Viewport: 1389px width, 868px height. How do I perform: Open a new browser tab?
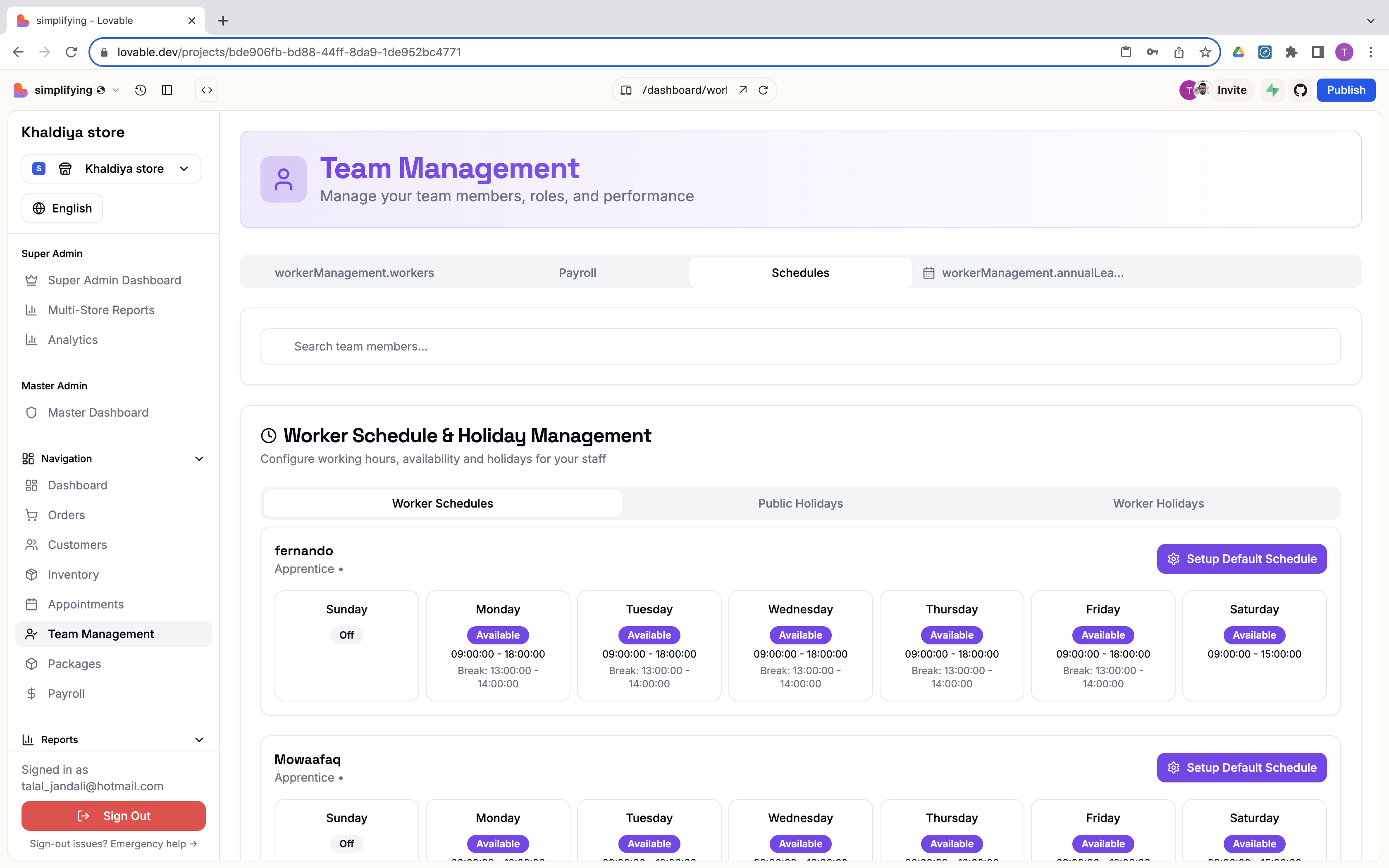click(223, 21)
